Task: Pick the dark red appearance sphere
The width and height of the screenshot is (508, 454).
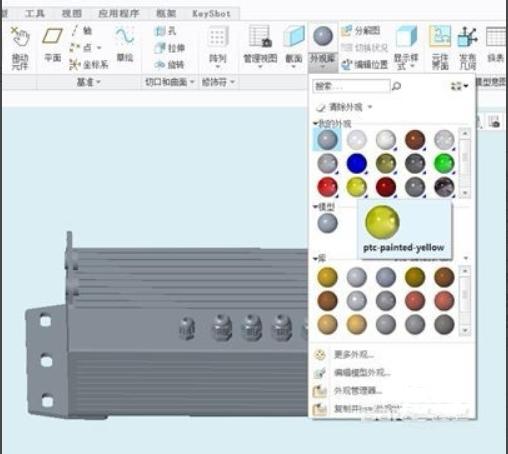Action: pyautogui.click(x=386, y=187)
